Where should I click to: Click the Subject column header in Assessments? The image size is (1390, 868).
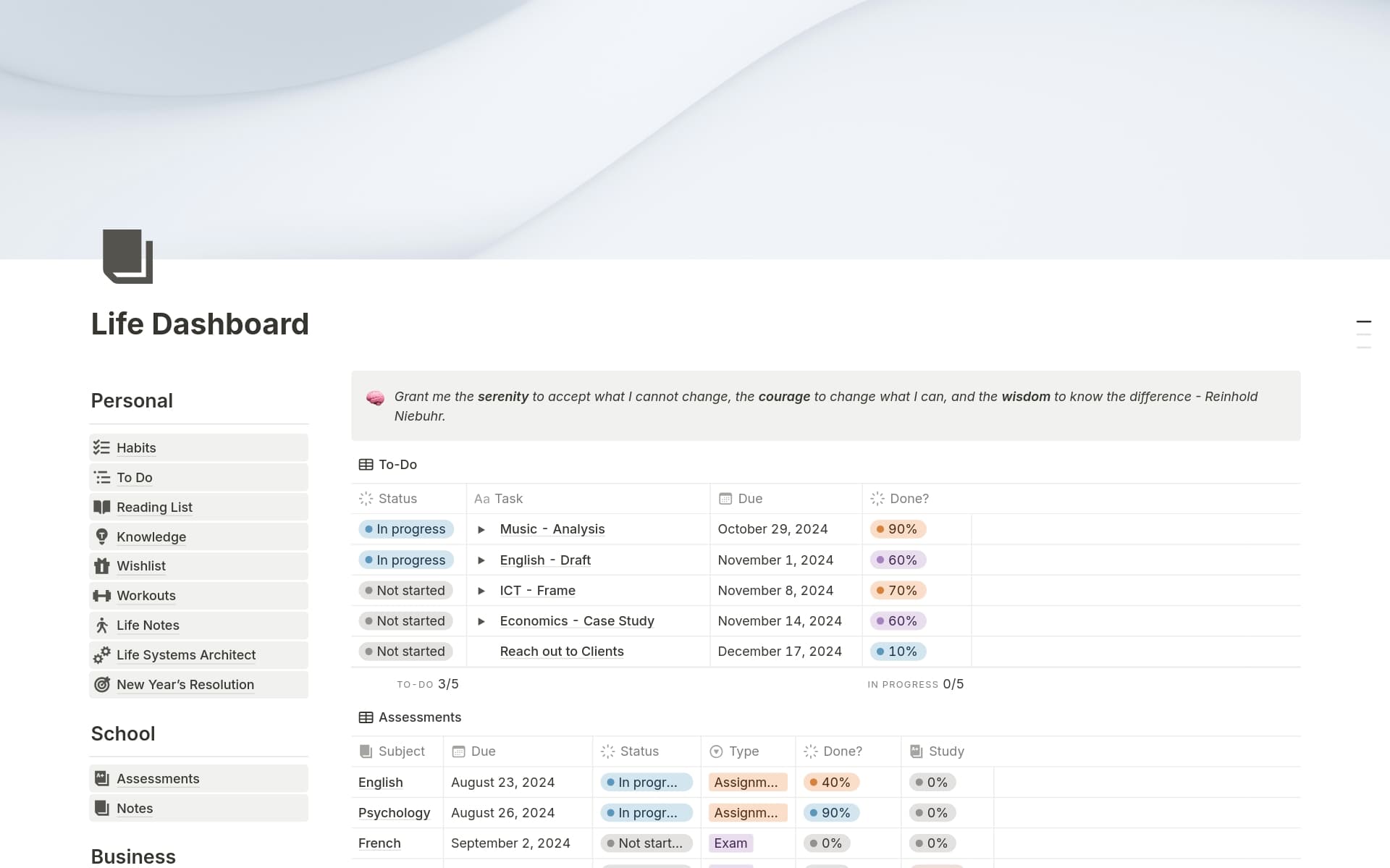click(397, 751)
